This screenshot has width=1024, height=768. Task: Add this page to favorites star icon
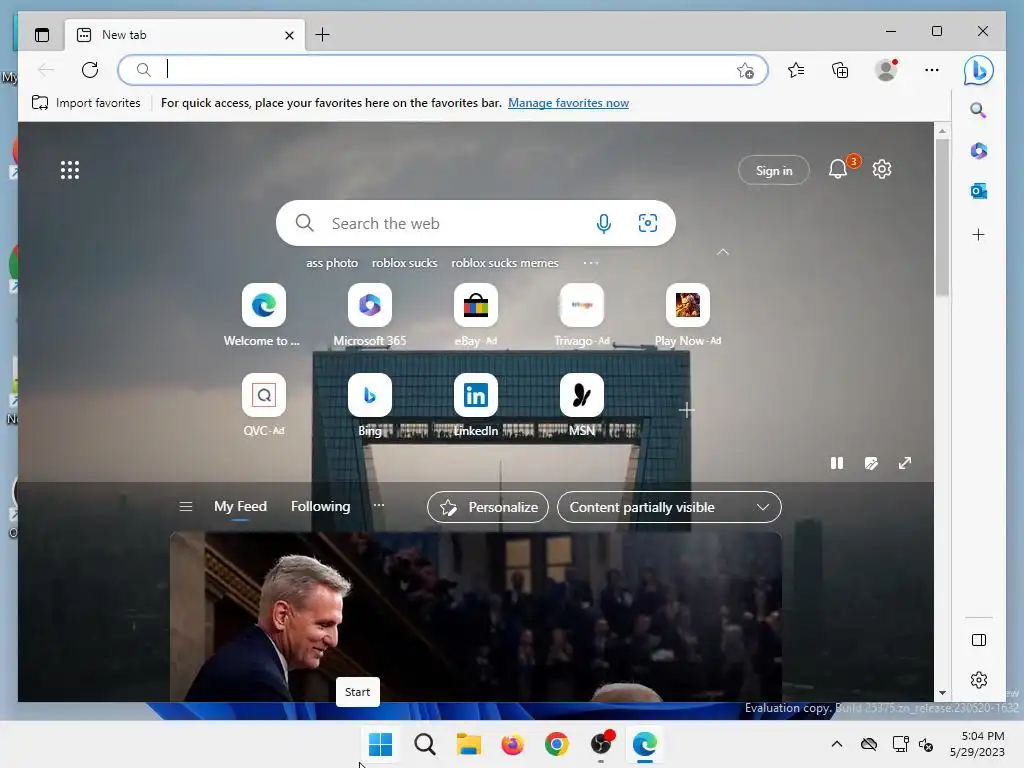click(745, 71)
